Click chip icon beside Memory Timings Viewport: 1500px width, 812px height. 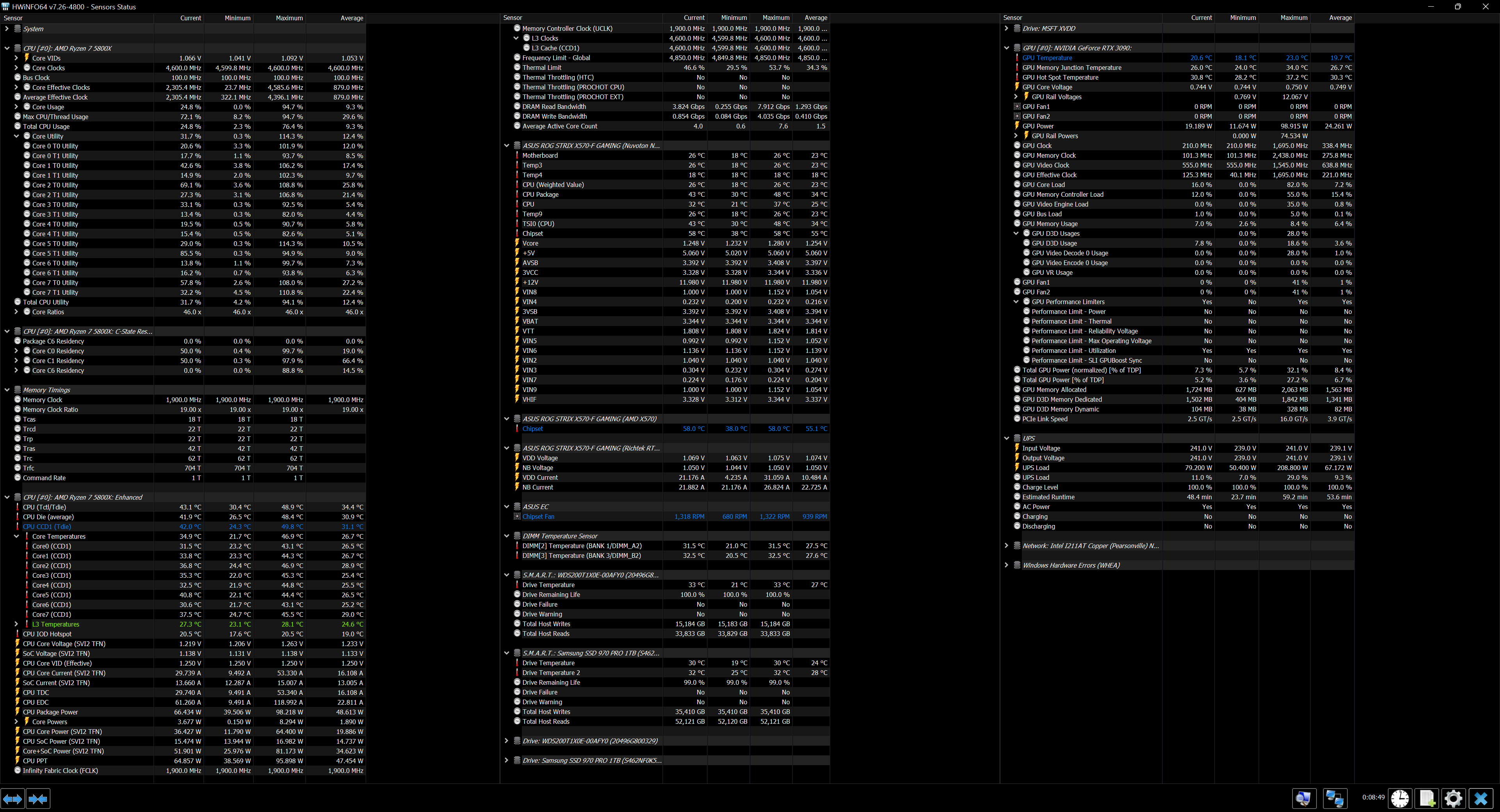point(18,390)
